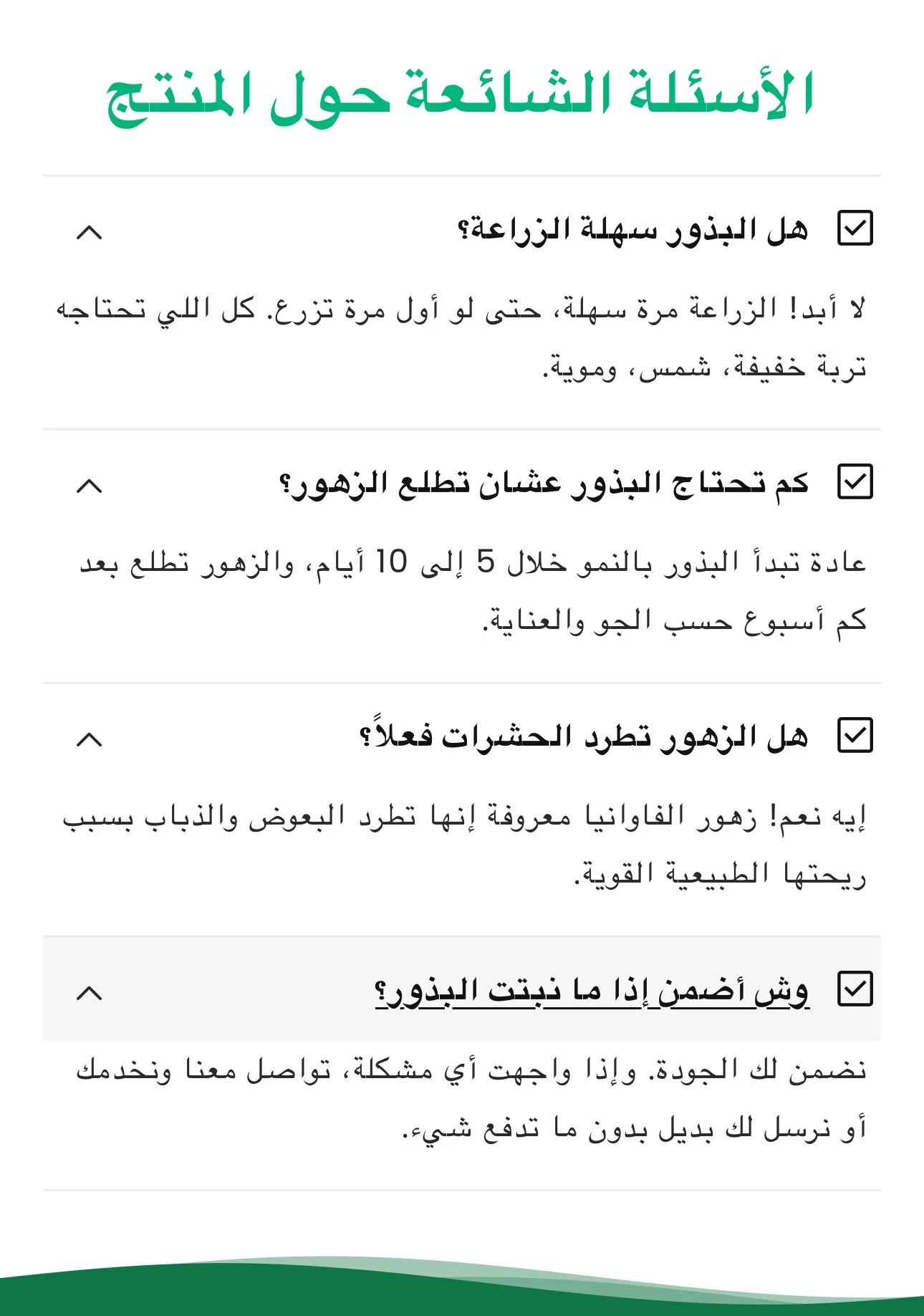The height and width of the screenshot is (1316, 924).
Task: Toggle checkbox beside "هل البذور سهلة الزراعة؟"
Action: 855,229
